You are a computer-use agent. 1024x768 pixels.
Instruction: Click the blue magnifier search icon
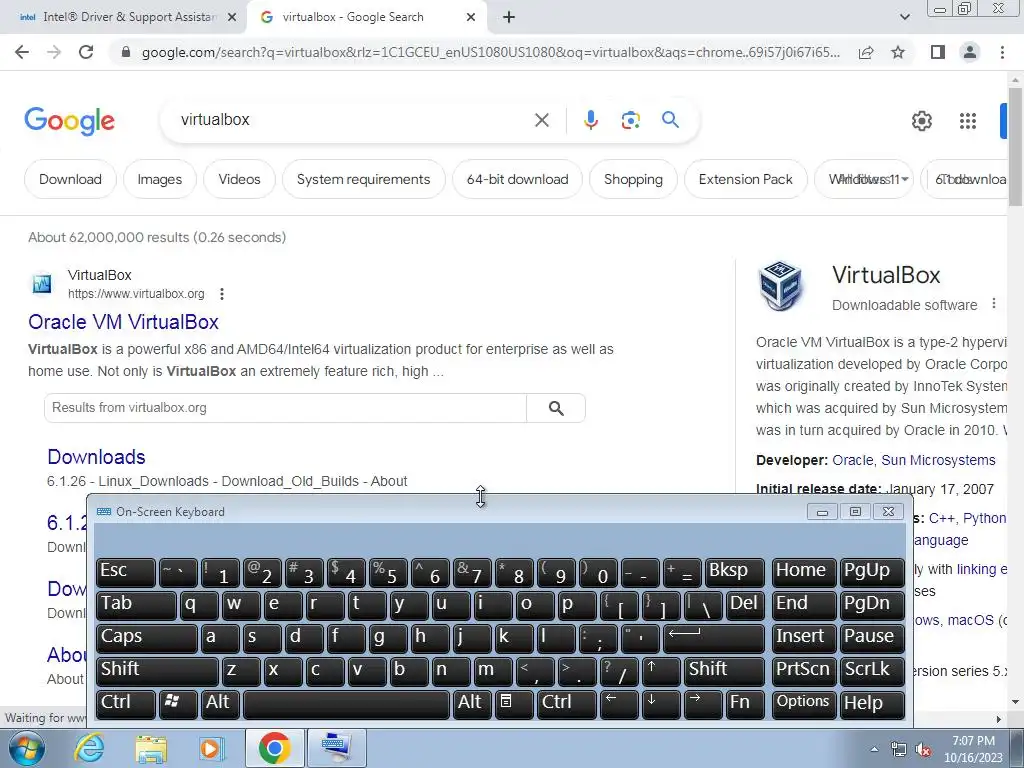[x=670, y=120]
